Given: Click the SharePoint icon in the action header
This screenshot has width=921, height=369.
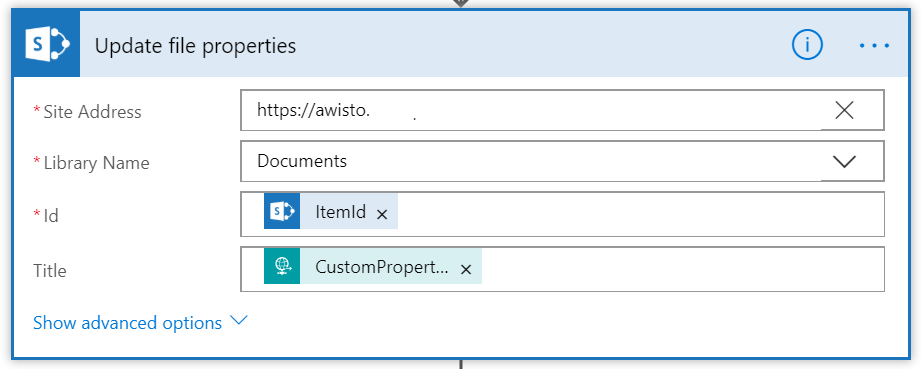Looking at the screenshot, I should tap(47, 45).
